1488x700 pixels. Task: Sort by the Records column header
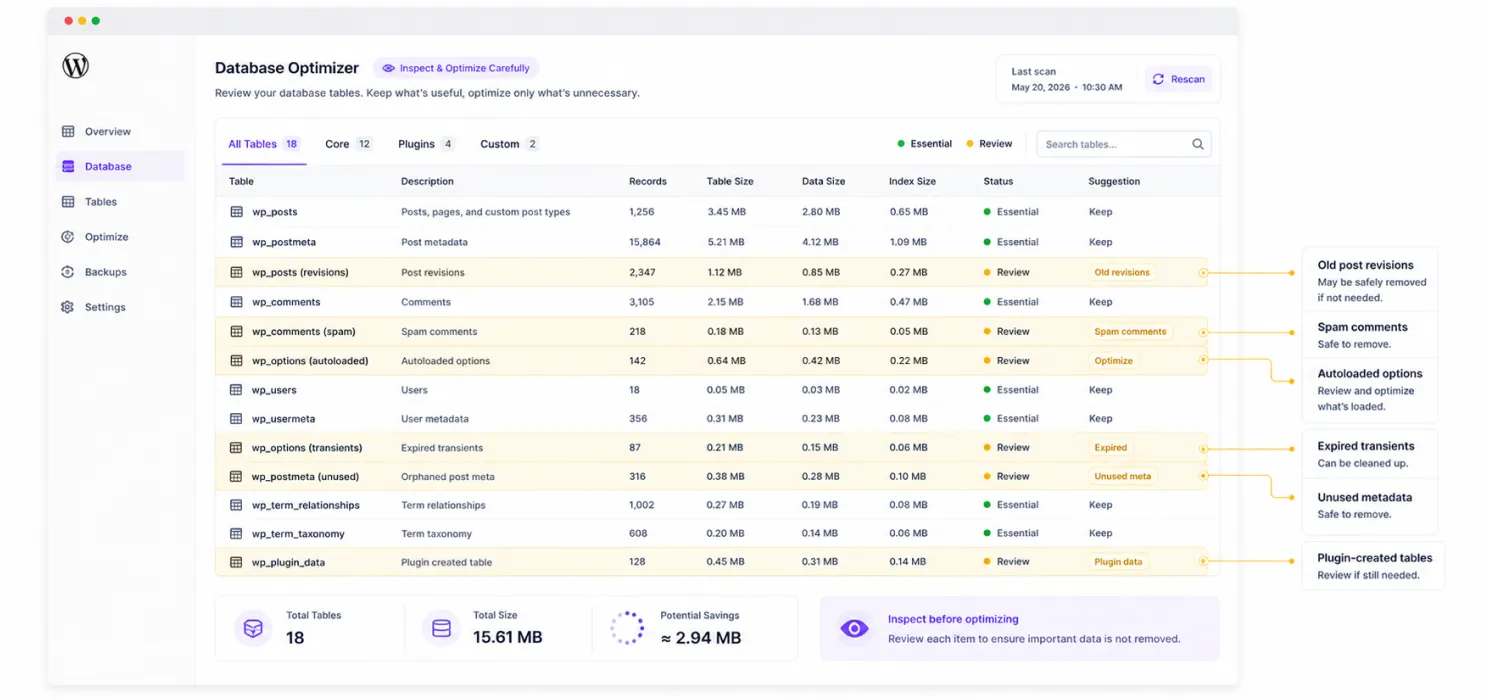click(648, 182)
